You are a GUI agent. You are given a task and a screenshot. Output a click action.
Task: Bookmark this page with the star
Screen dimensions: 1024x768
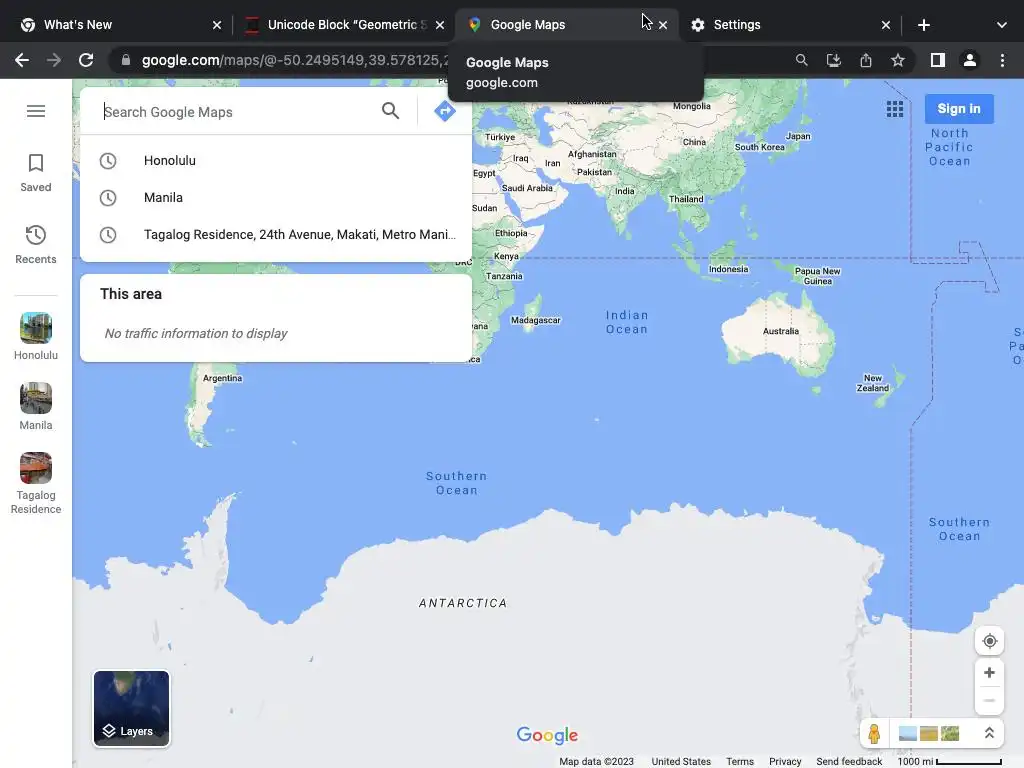pyautogui.click(x=898, y=60)
